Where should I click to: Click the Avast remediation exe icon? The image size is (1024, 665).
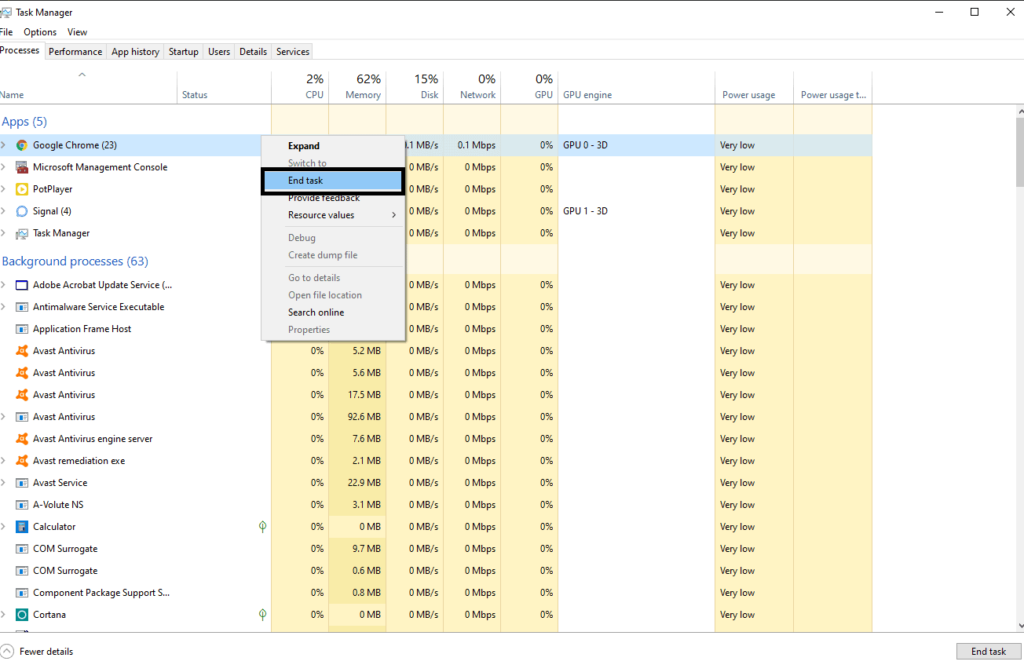[x=22, y=461]
